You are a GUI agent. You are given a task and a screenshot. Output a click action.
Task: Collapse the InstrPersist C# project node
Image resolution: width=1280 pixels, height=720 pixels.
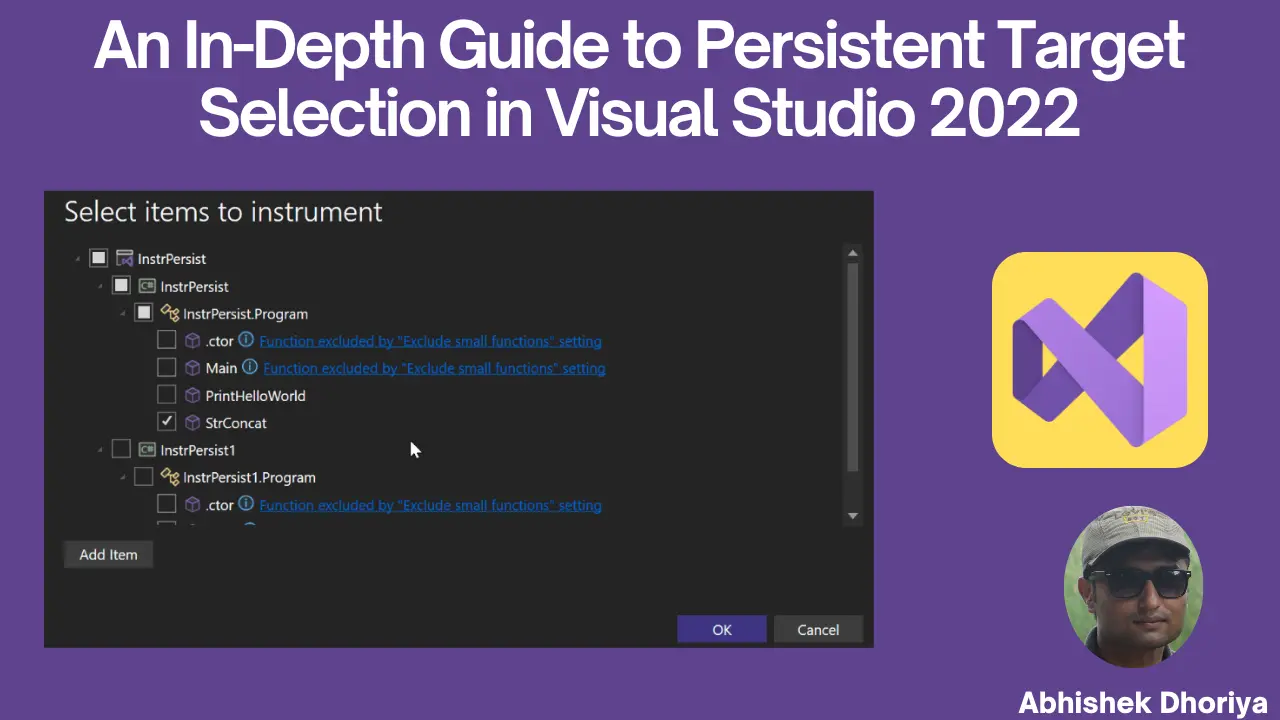click(x=100, y=287)
